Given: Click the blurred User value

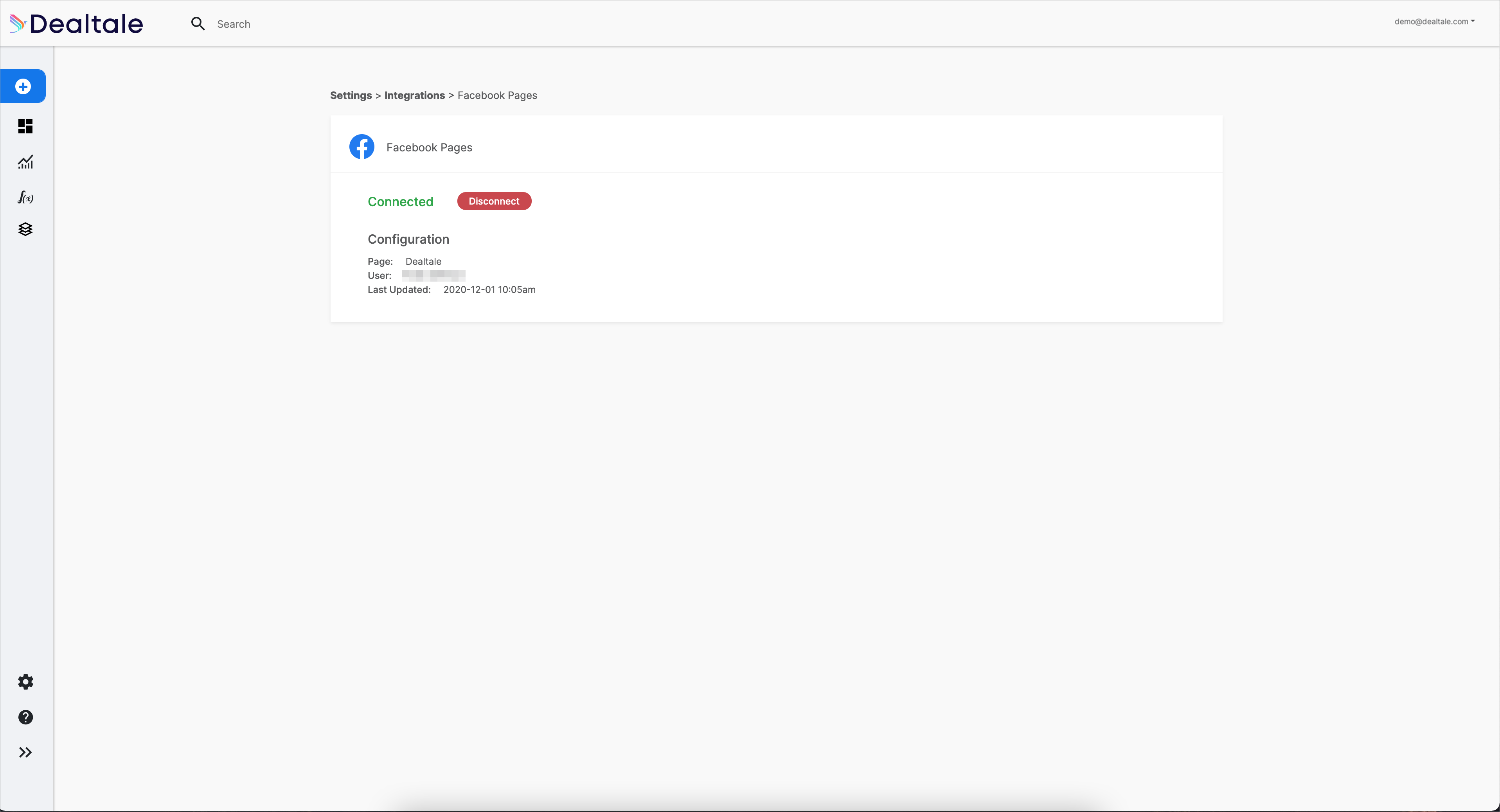Looking at the screenshot, I should coord(433,275).
